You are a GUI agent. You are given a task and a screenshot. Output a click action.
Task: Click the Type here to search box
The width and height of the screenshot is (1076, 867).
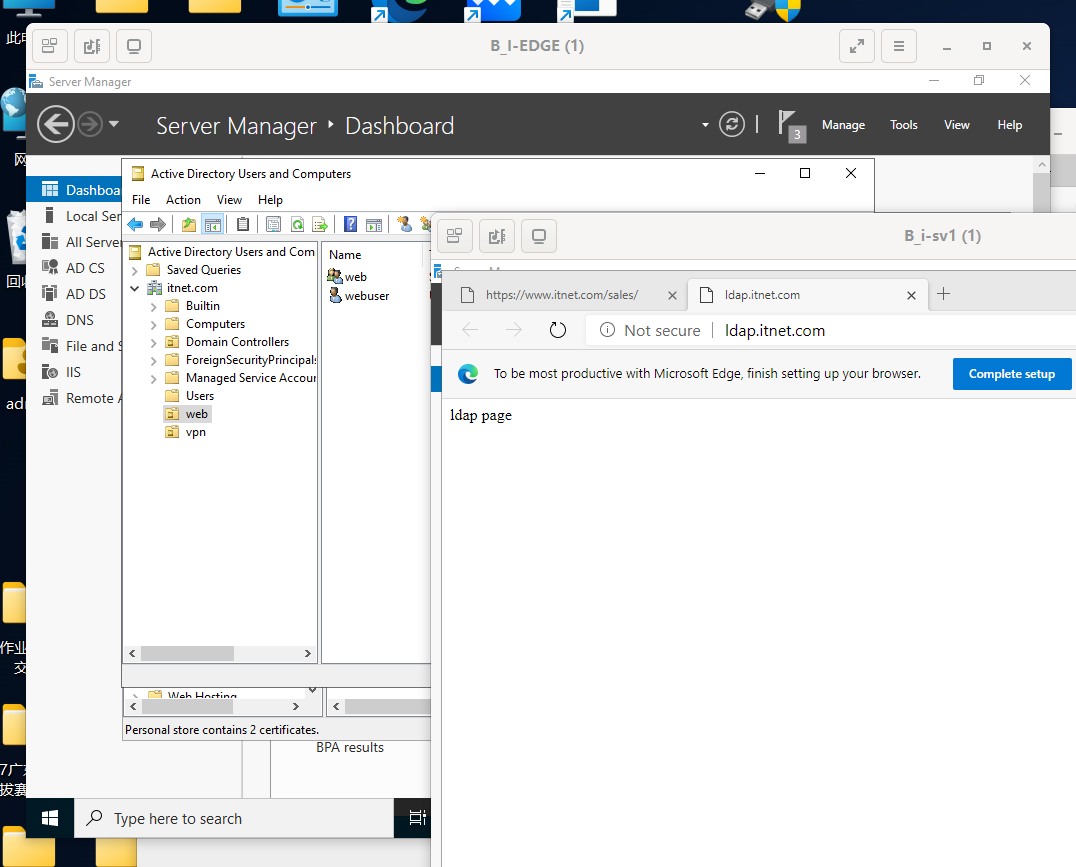(233, 818)
